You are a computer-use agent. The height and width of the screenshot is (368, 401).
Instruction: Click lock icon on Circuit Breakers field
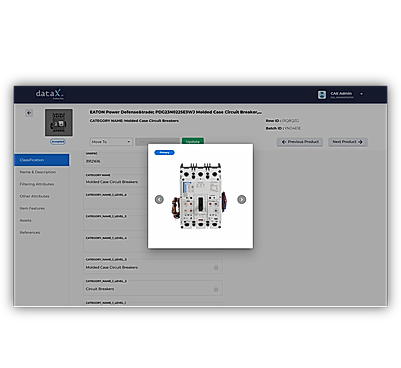pyautogui.click(x=216, y=289)
